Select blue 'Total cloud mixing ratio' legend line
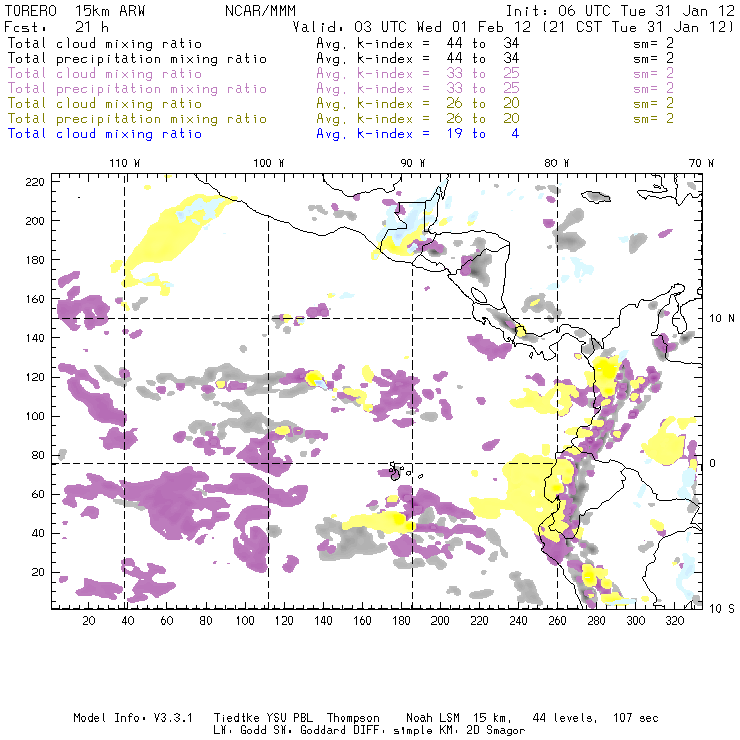 [105, 134]
